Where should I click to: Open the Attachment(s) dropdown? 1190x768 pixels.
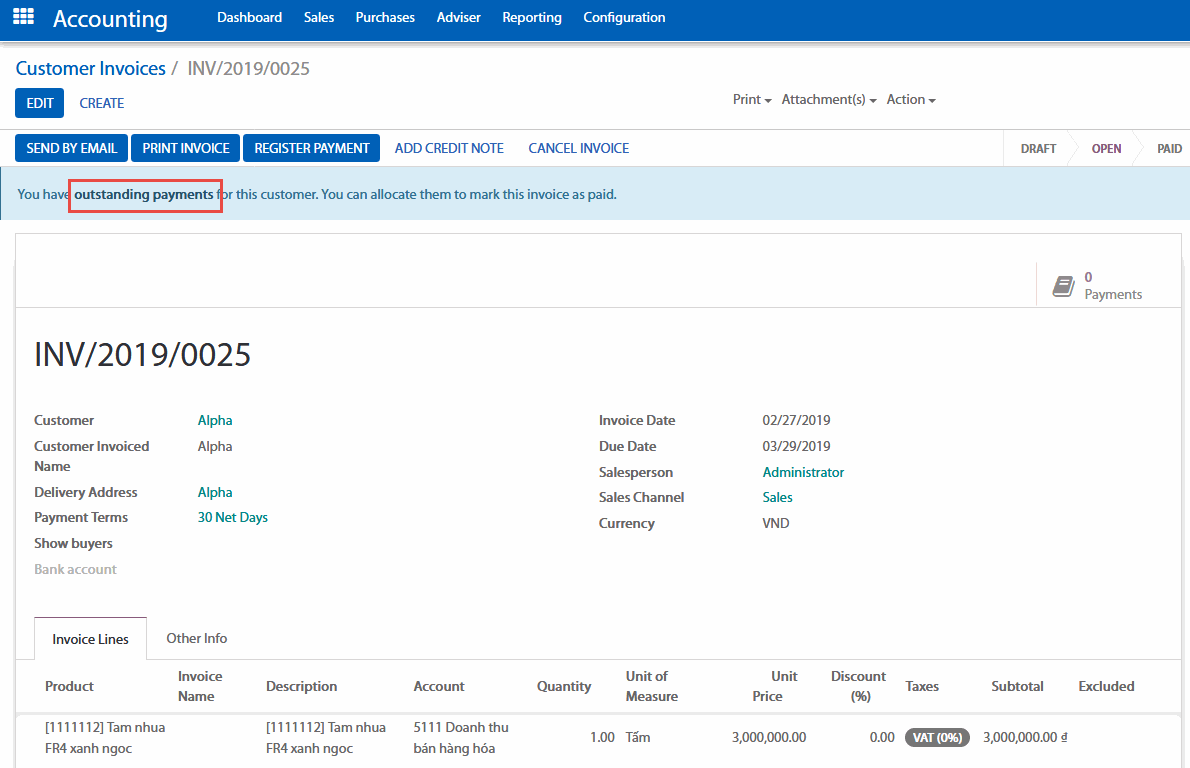coord(828,100)
